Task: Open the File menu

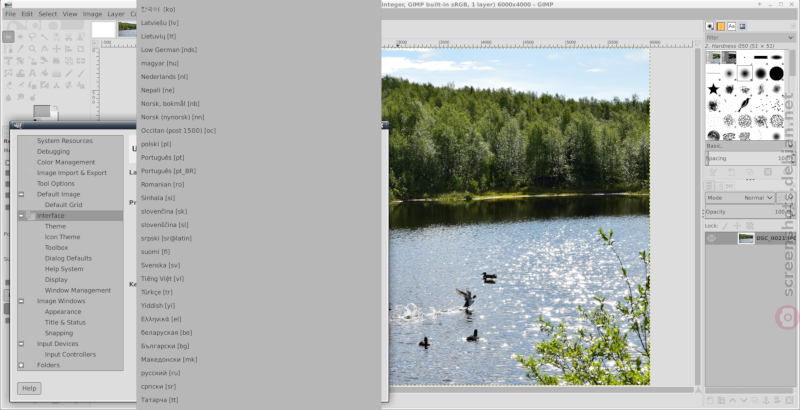Action: [x=10, y=14]
